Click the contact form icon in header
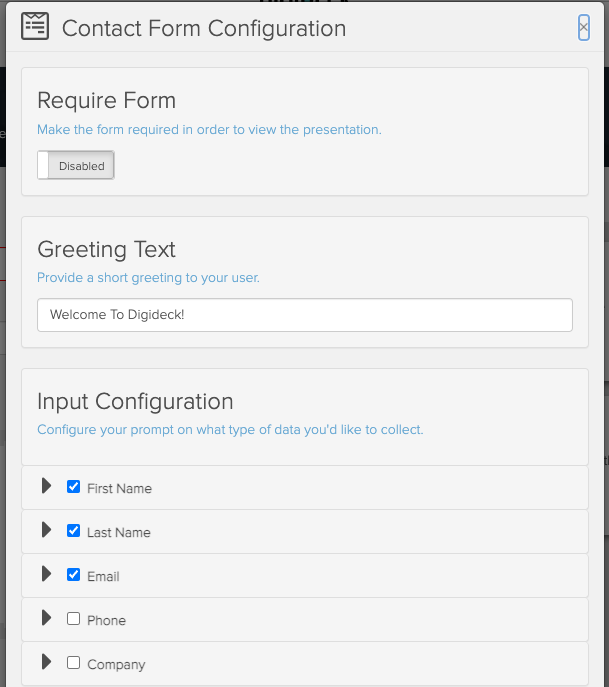This screenshot has width=609, height=687. [35, 26]
